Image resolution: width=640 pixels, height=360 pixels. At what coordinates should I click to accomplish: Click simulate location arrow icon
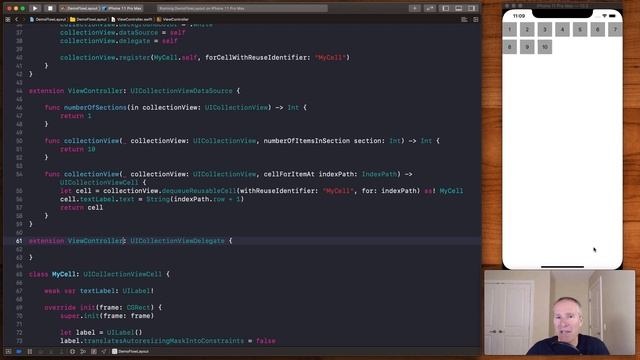tap(104, 351)
